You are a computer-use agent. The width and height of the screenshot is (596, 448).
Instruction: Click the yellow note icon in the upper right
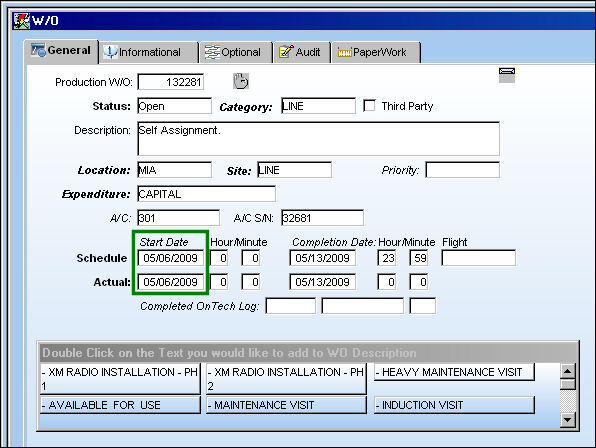(507, 75)
